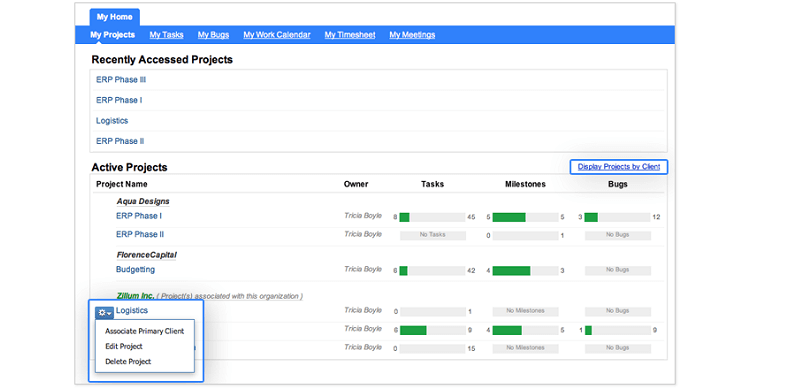This screenshot has width=785, height=391.
Task: Click ERP Phase I bugs progress bar
Action: (x=617, y=217)
